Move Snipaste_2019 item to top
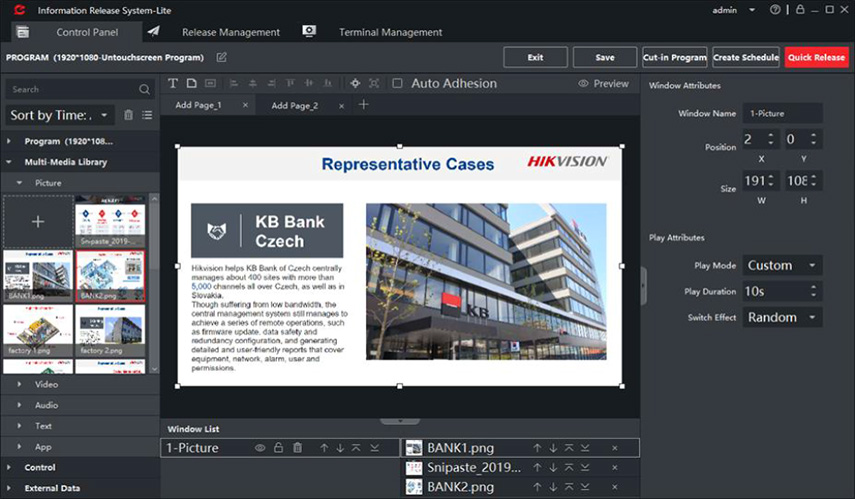Viewport: 855px width, 499px height. (x=569, y=467)
